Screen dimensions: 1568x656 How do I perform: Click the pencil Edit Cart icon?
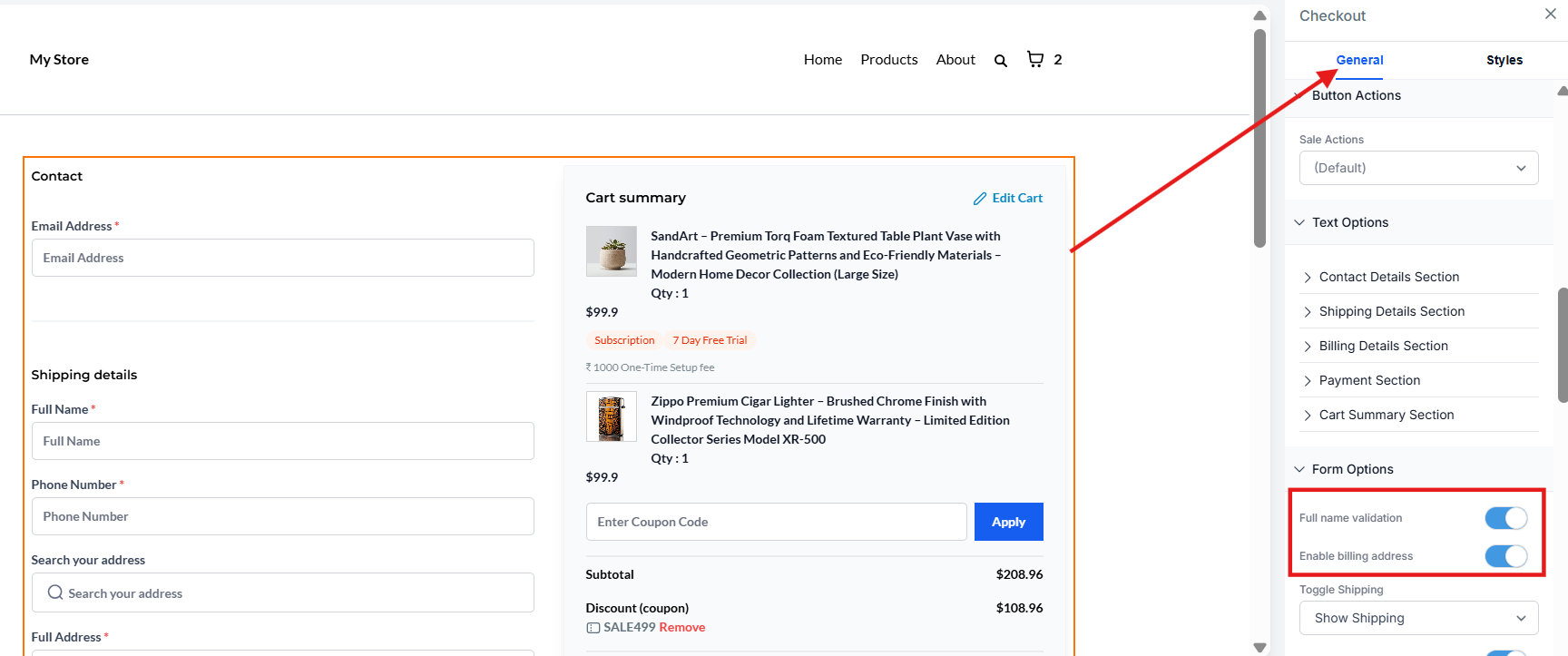pos(980,199)
